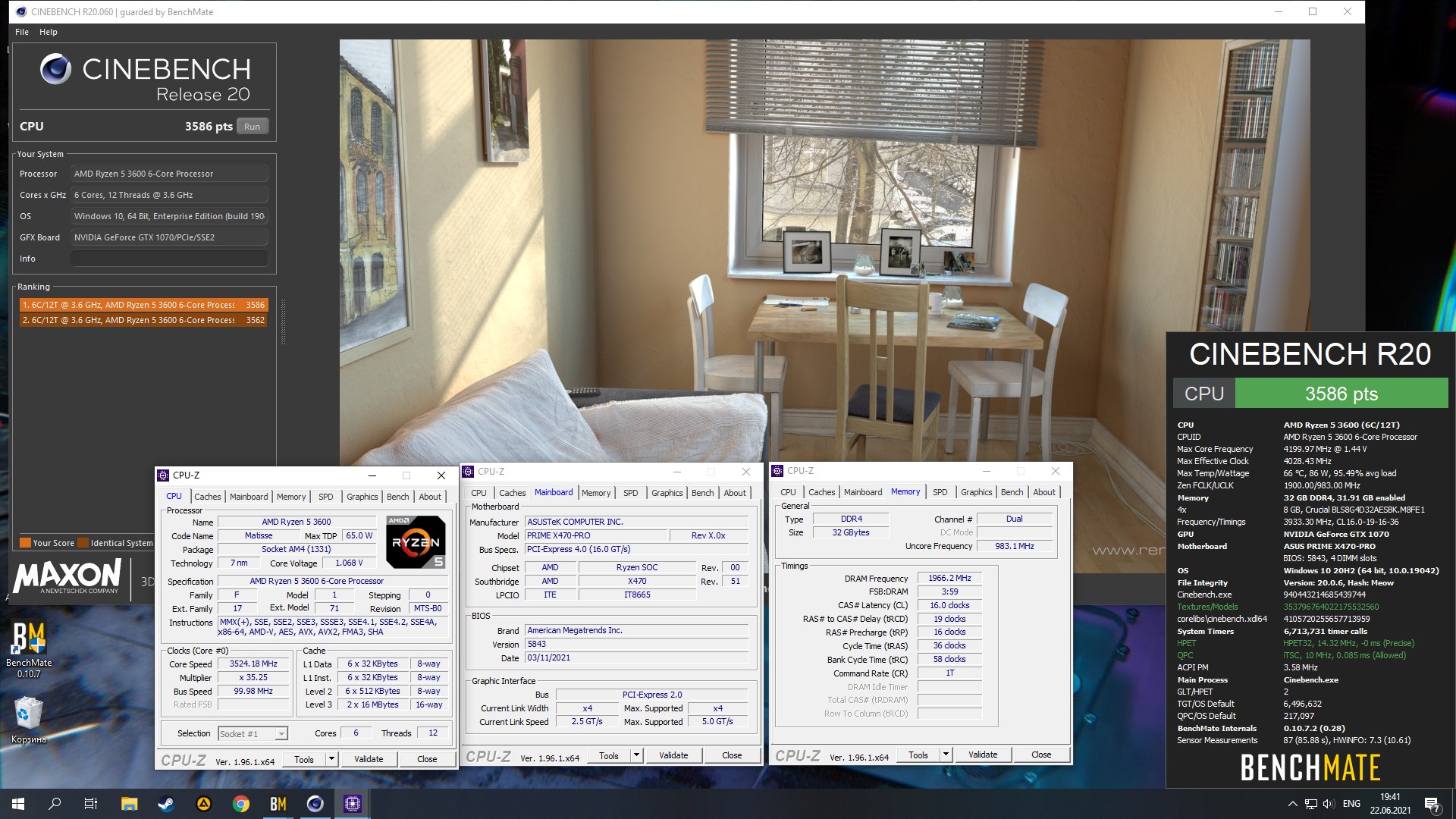Run the CPU benchmark
Image resolution: width=1456 pixels, height=819 pixels.
(x=253, y=127)
